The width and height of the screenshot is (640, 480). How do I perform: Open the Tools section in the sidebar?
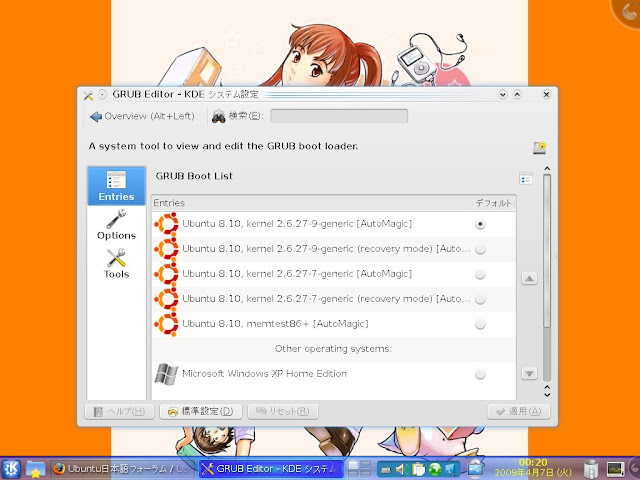(116, 263)
